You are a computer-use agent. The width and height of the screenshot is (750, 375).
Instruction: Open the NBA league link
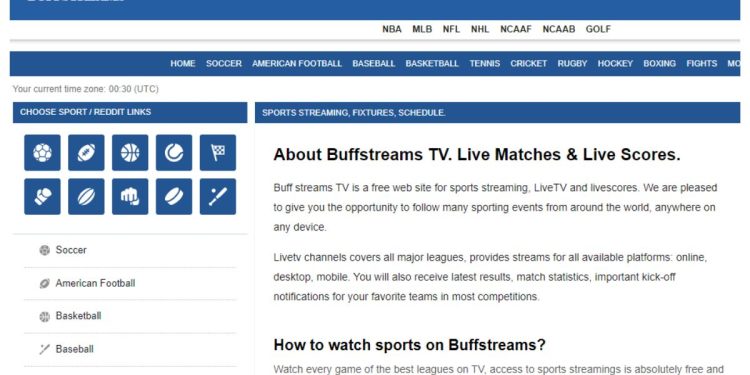392,29
